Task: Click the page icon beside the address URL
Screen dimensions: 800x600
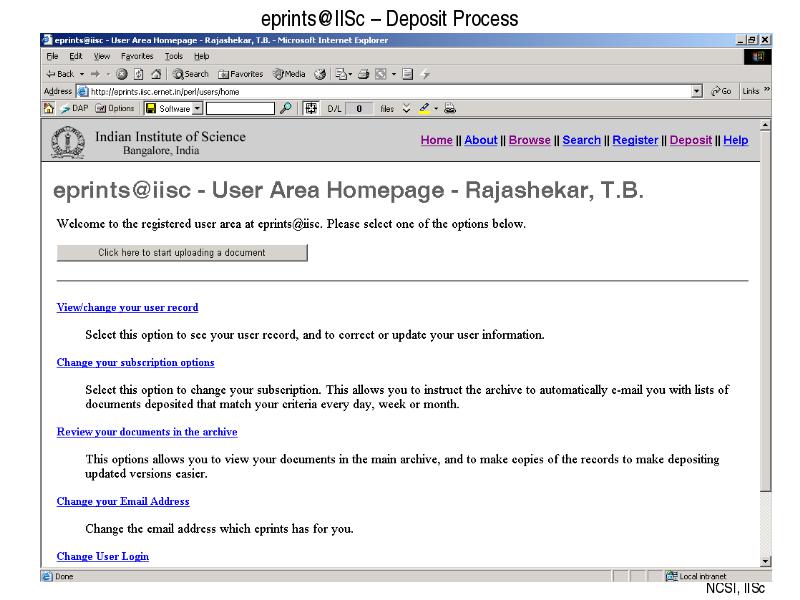Action: click(82, 91)
